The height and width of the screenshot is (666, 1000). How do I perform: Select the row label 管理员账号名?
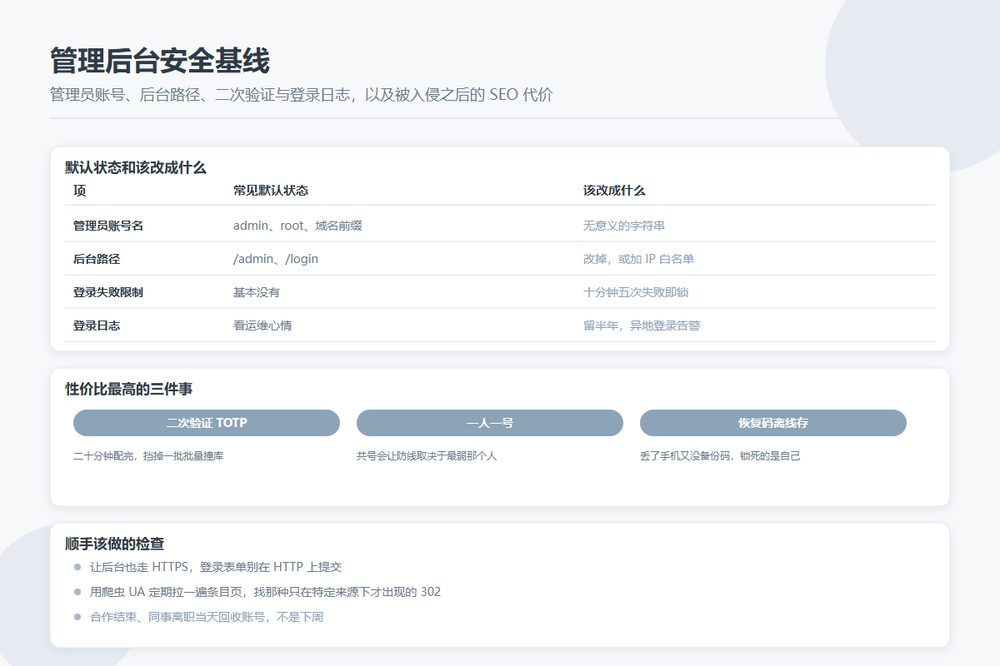tap(108, 226)
